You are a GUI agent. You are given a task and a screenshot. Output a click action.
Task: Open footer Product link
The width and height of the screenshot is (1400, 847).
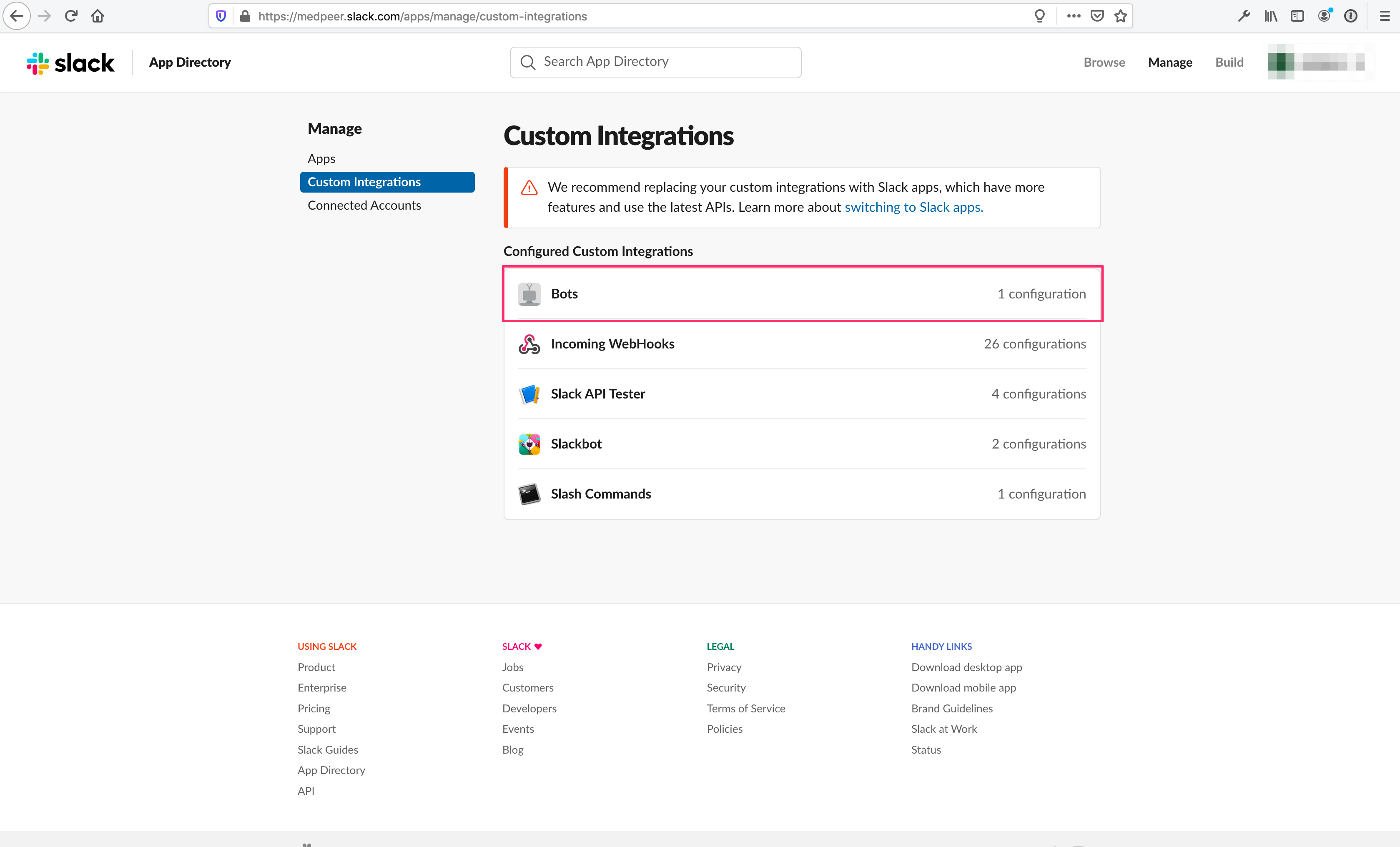coord(316,667)
